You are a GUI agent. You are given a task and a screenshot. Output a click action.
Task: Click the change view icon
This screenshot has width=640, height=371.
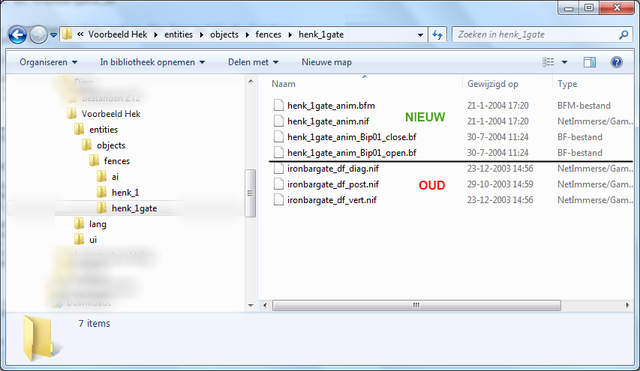pos(548,62)
